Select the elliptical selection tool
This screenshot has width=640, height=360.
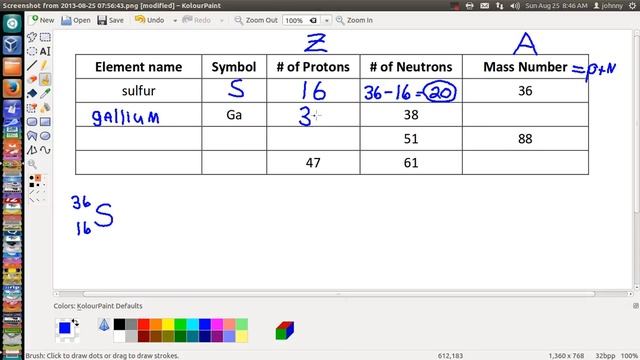(32, 51)
